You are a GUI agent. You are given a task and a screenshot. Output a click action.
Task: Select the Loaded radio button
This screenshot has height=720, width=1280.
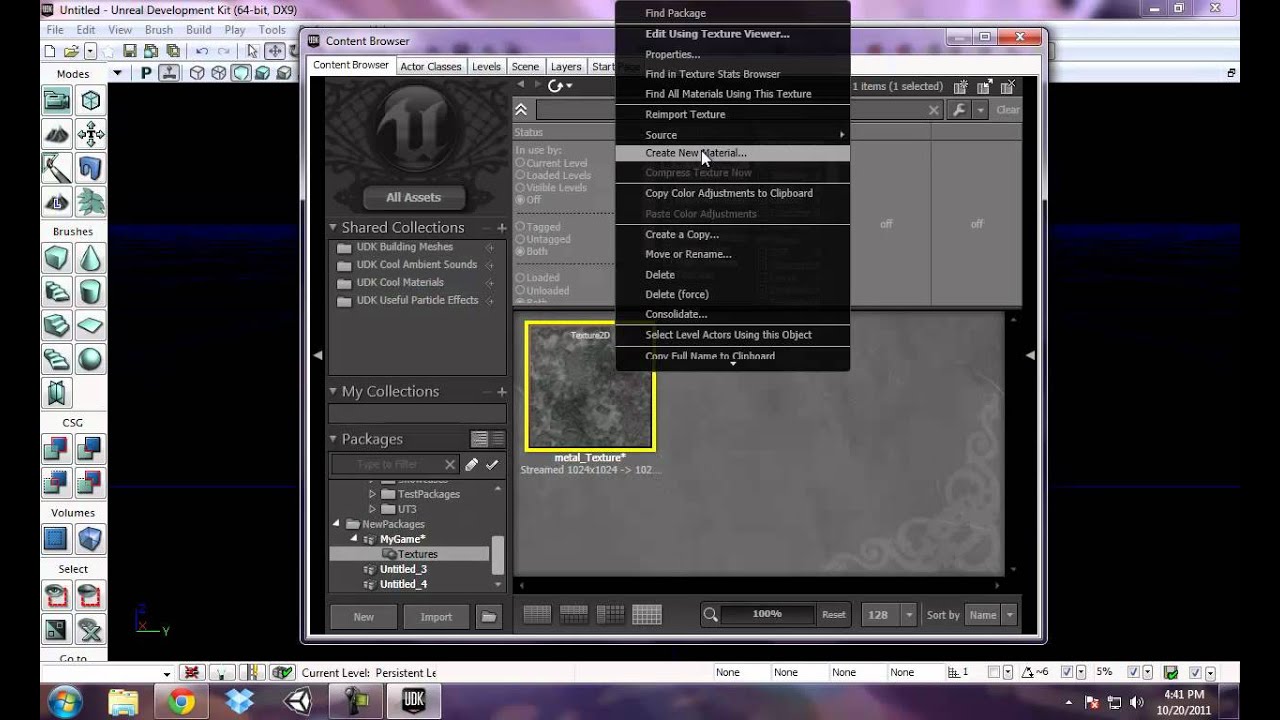[x=520, y=278]
